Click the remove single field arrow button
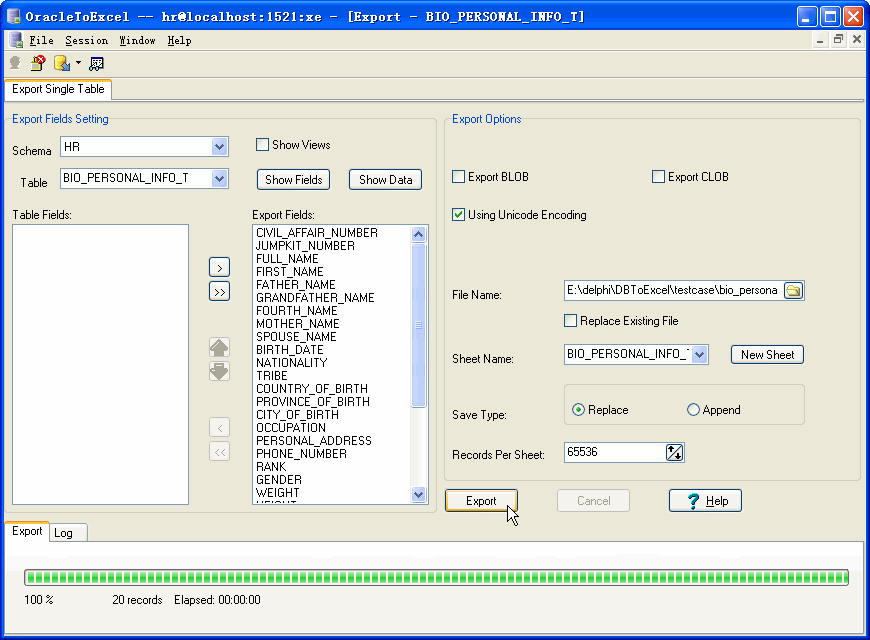This screenshot has width=870, height=640. point(219,427)
